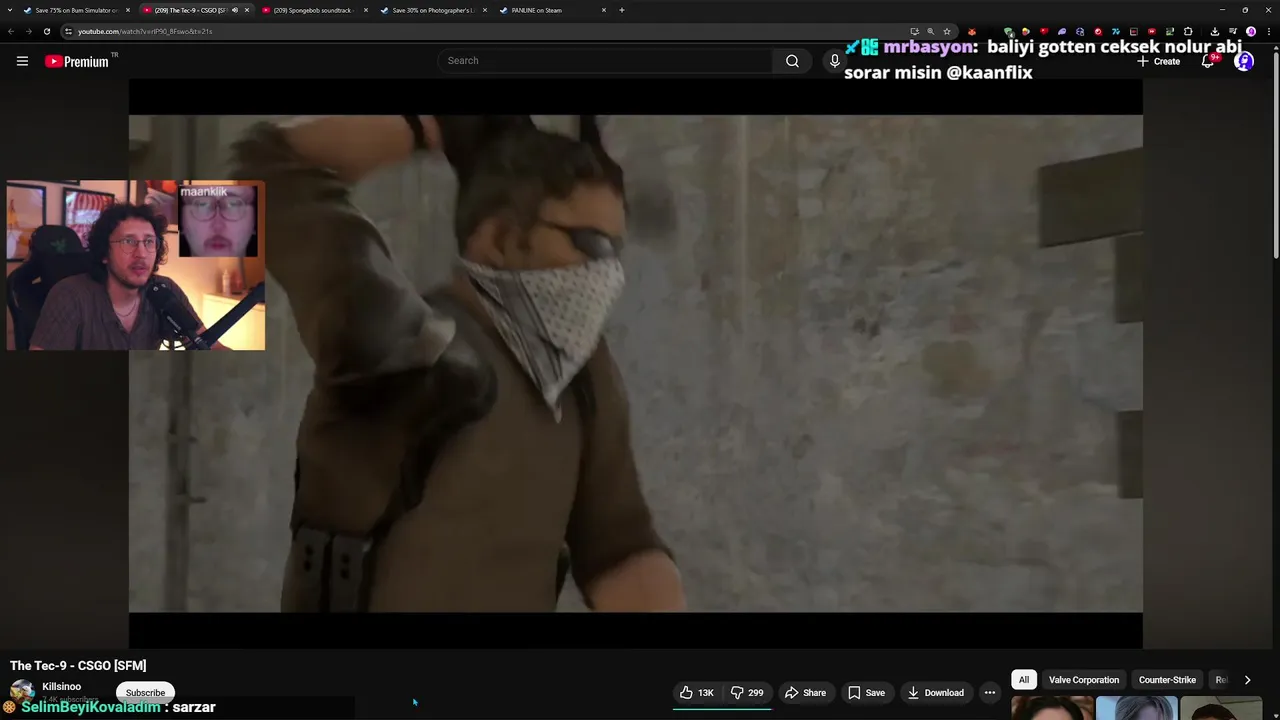The width and height of the screenshot is (1280, 720).
Task: Like the video with thumbs up
Action: click(697, 692)
